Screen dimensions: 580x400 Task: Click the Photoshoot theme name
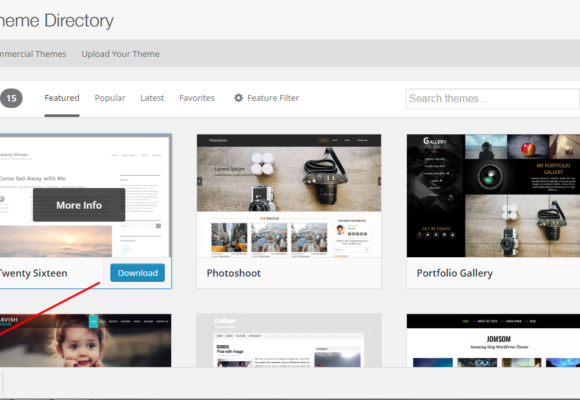coord(234,273)
